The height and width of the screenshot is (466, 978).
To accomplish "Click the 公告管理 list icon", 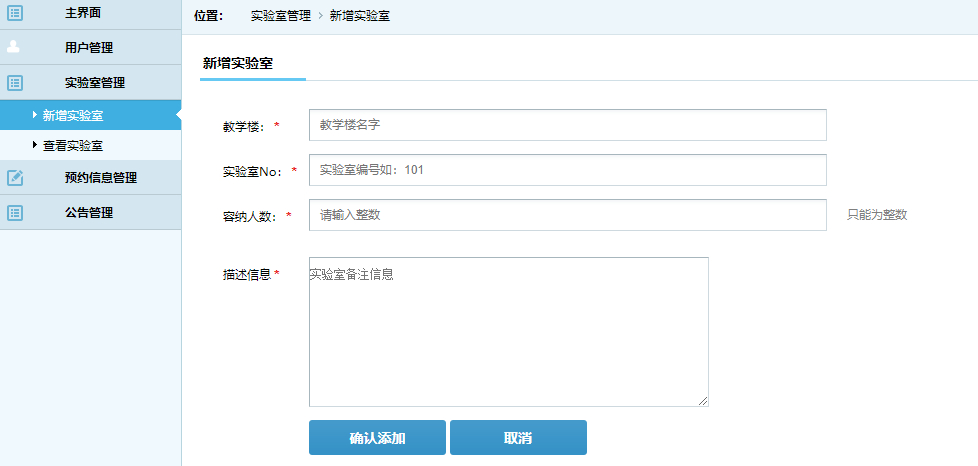I will [x=15, y=213].
